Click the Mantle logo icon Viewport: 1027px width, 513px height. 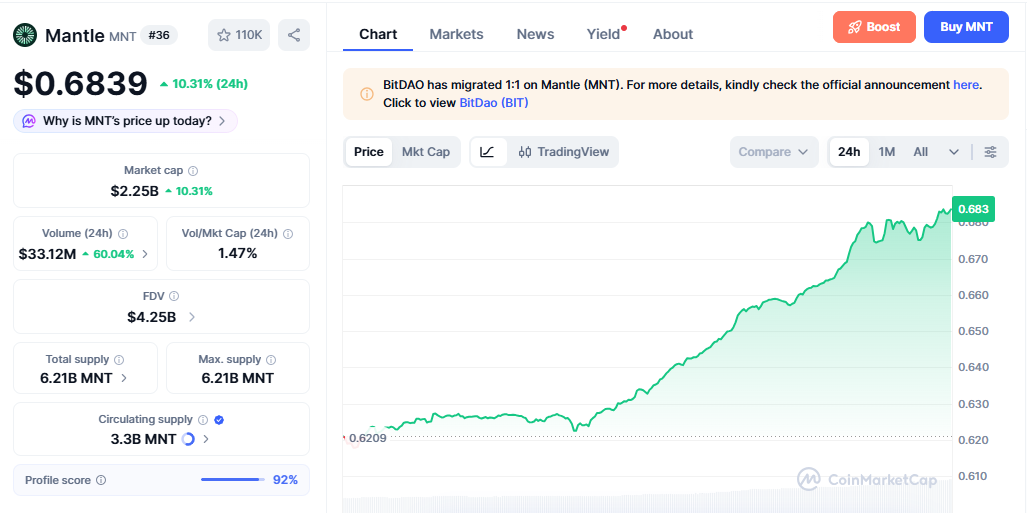click(x=26, y=35)
